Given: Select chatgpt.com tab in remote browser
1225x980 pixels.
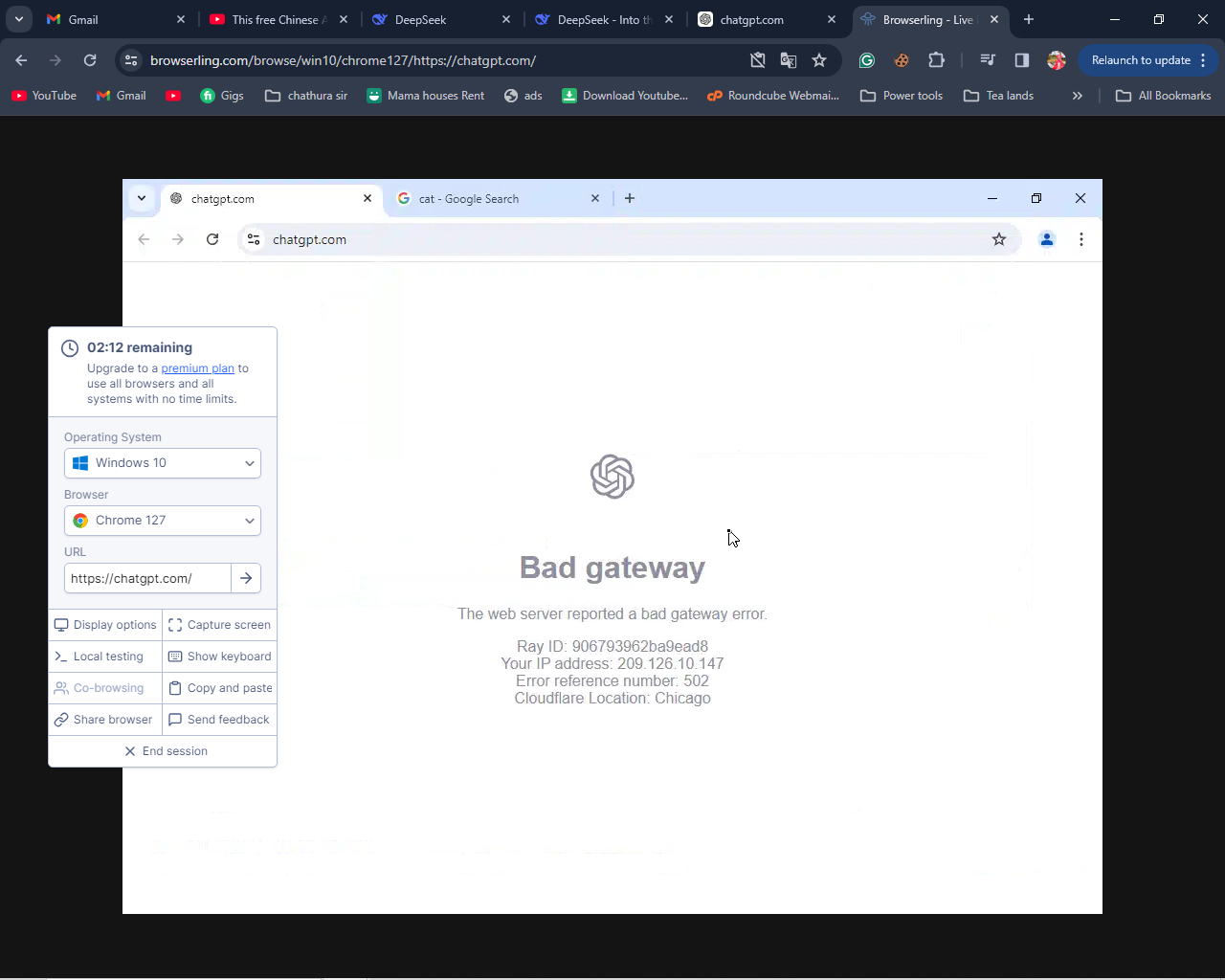Looking at the screenshot, I should coord(273,199).
